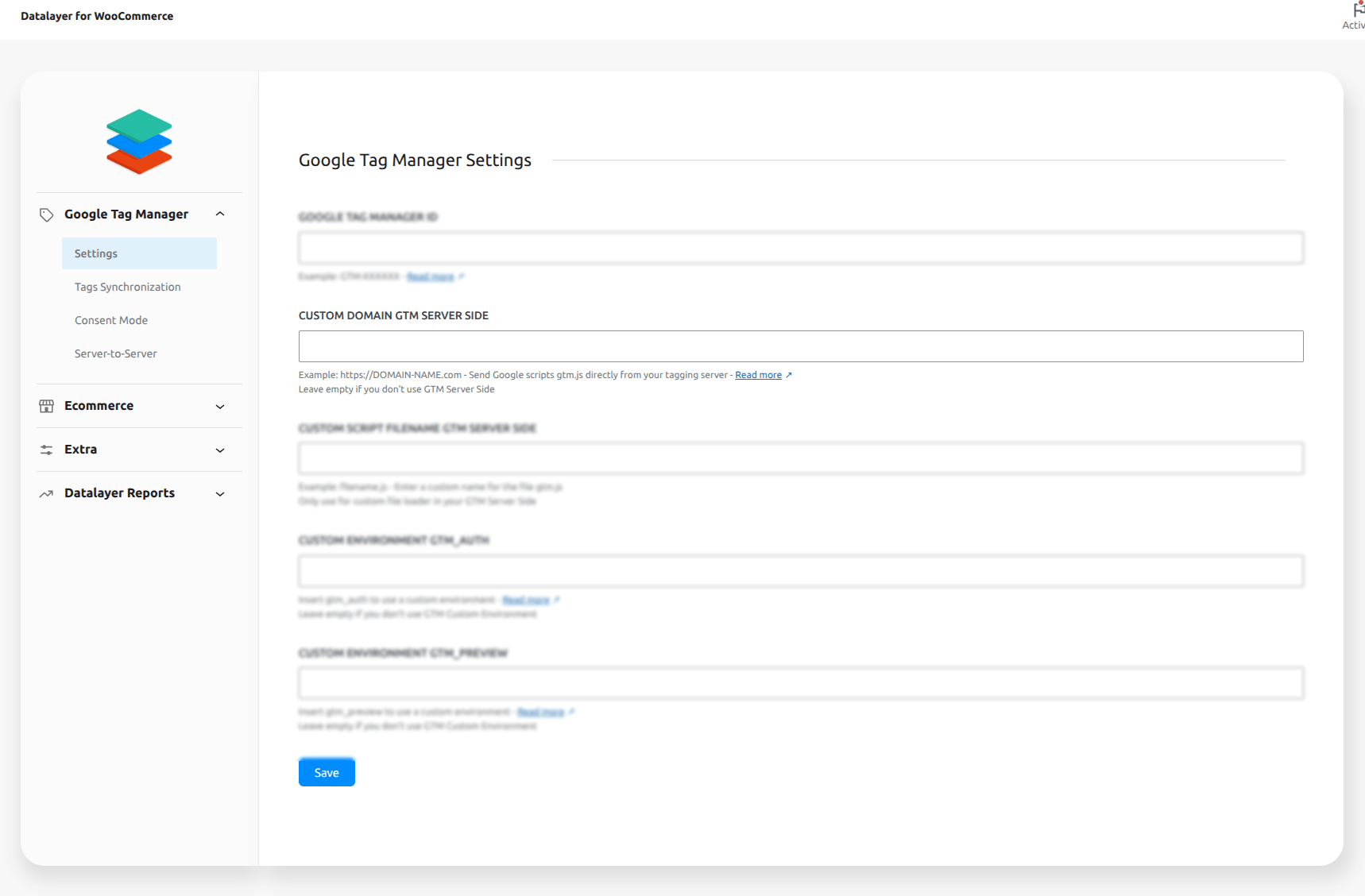Select Server-to-Server in the sidebar

116,353
